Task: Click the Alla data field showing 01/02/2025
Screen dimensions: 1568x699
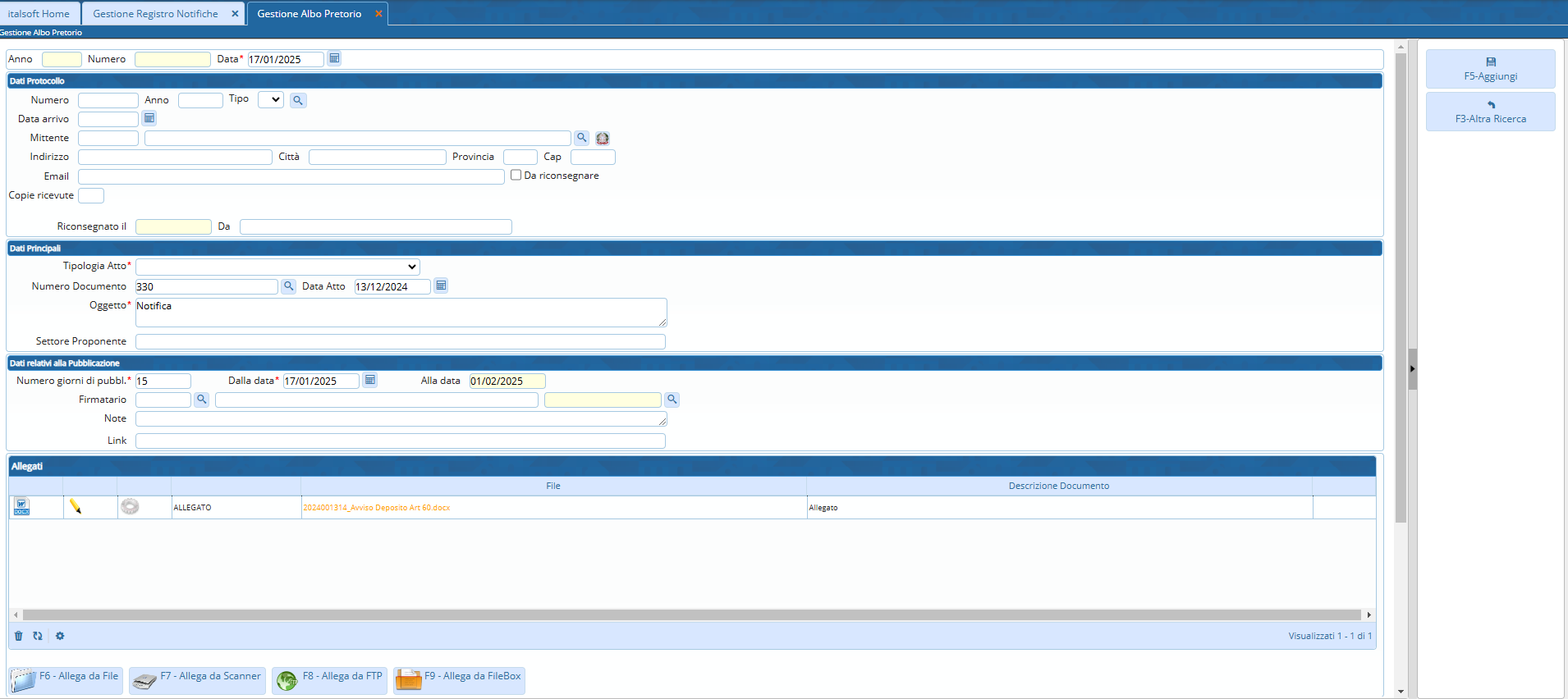Action: coord(507,381)
